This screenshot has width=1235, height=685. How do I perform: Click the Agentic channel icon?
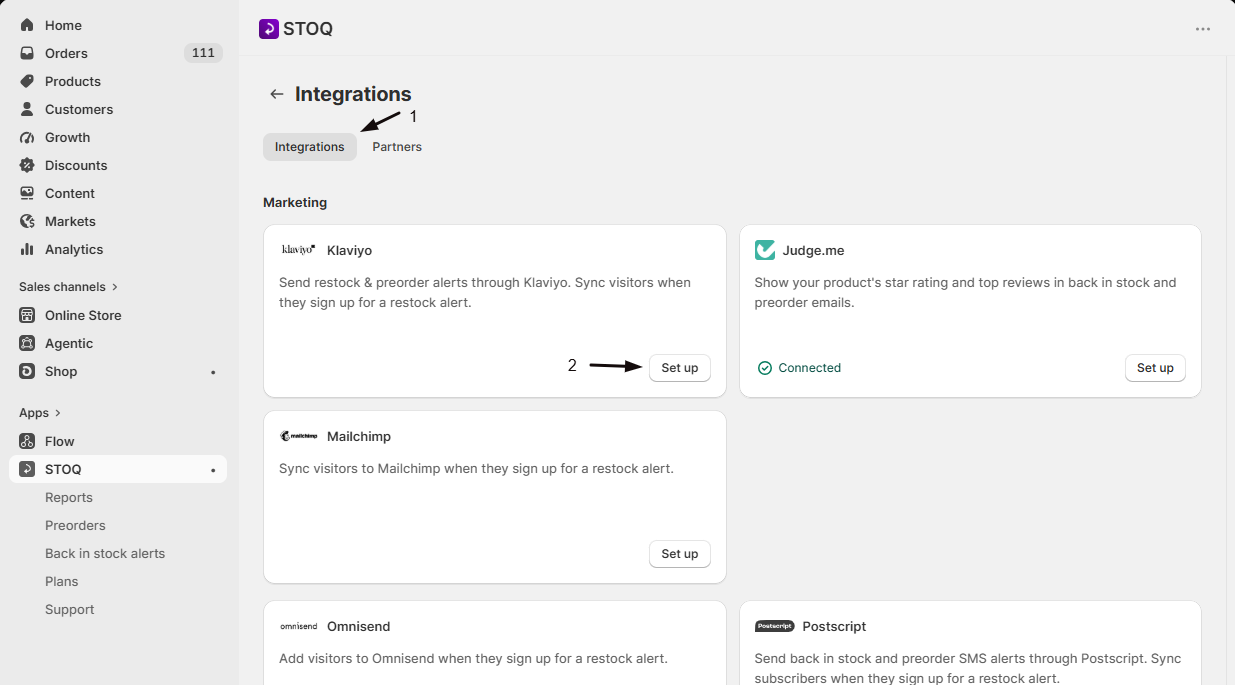click(27, 343)
